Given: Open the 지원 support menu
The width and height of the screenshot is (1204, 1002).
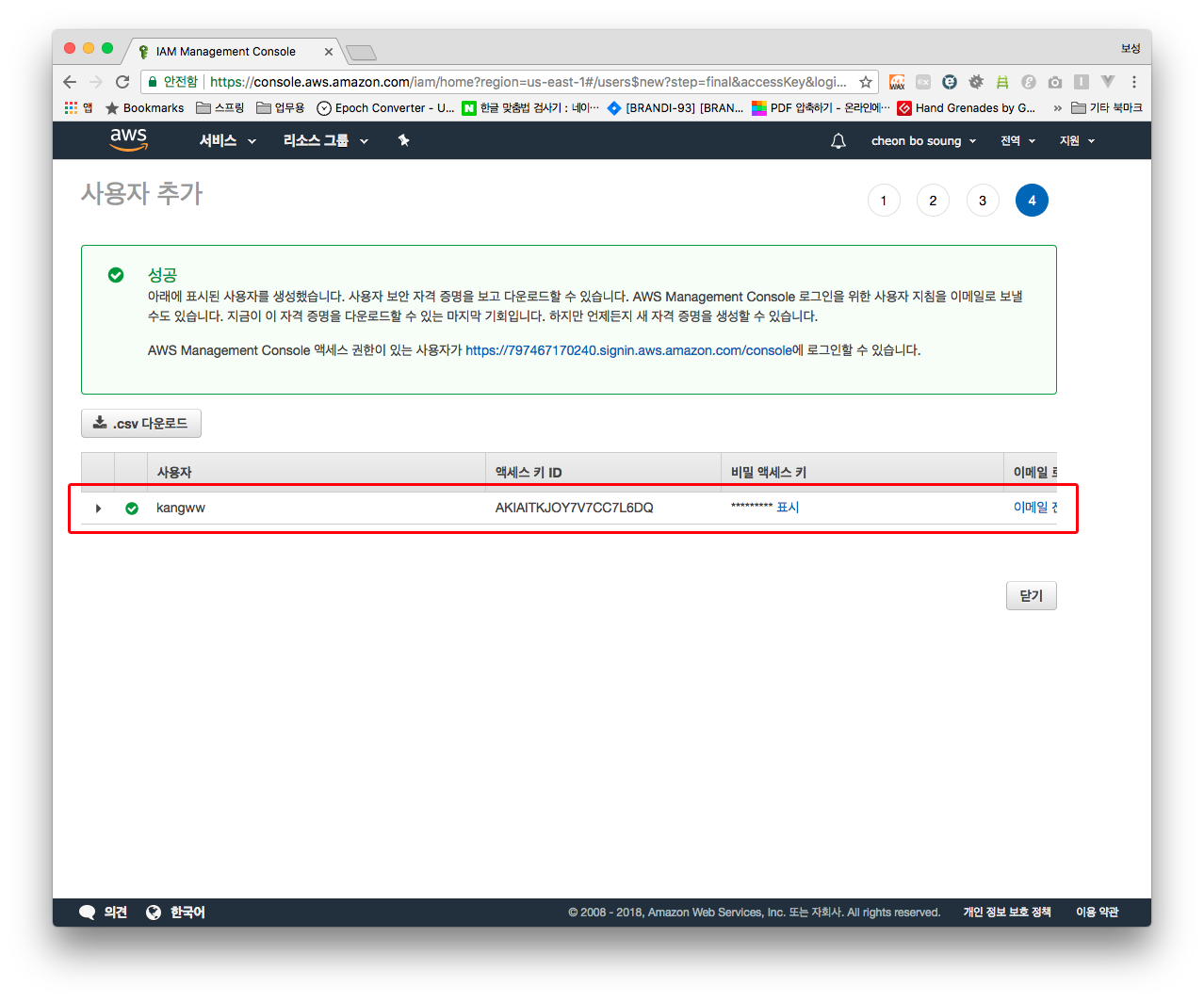Looking at the screenshot, I should [x=1077, y=141].
